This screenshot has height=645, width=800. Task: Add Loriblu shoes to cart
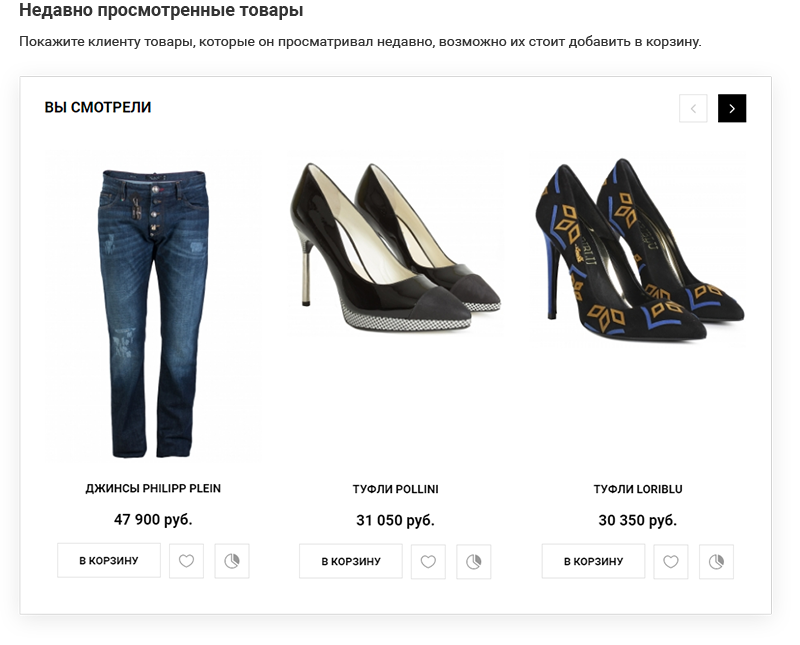coord(593,562)
